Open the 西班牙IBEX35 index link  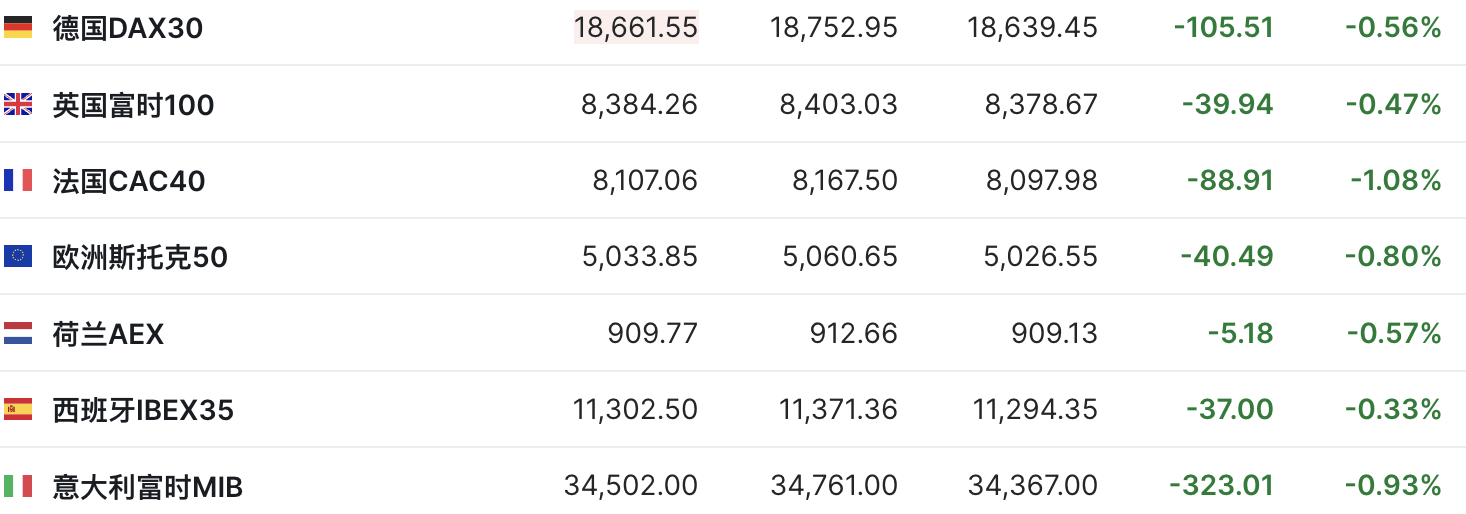[x=143, y=410]
